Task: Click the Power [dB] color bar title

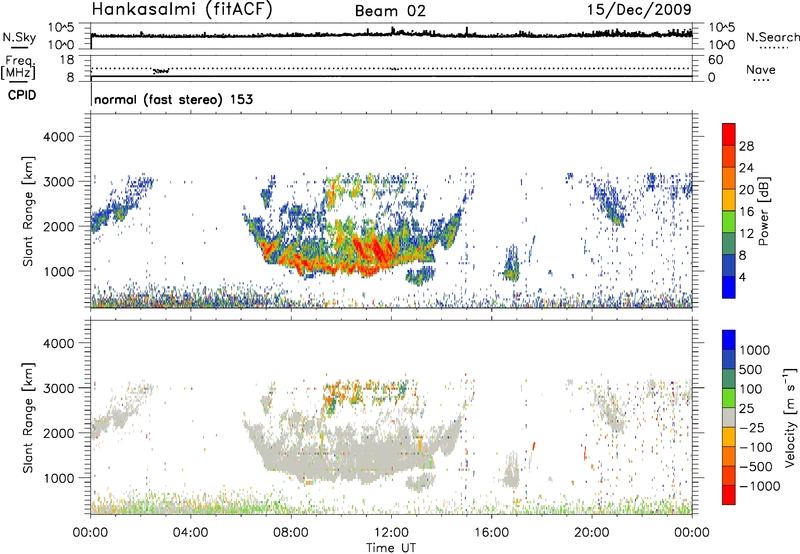Action: pyautogui.click(x=763, y=211)
